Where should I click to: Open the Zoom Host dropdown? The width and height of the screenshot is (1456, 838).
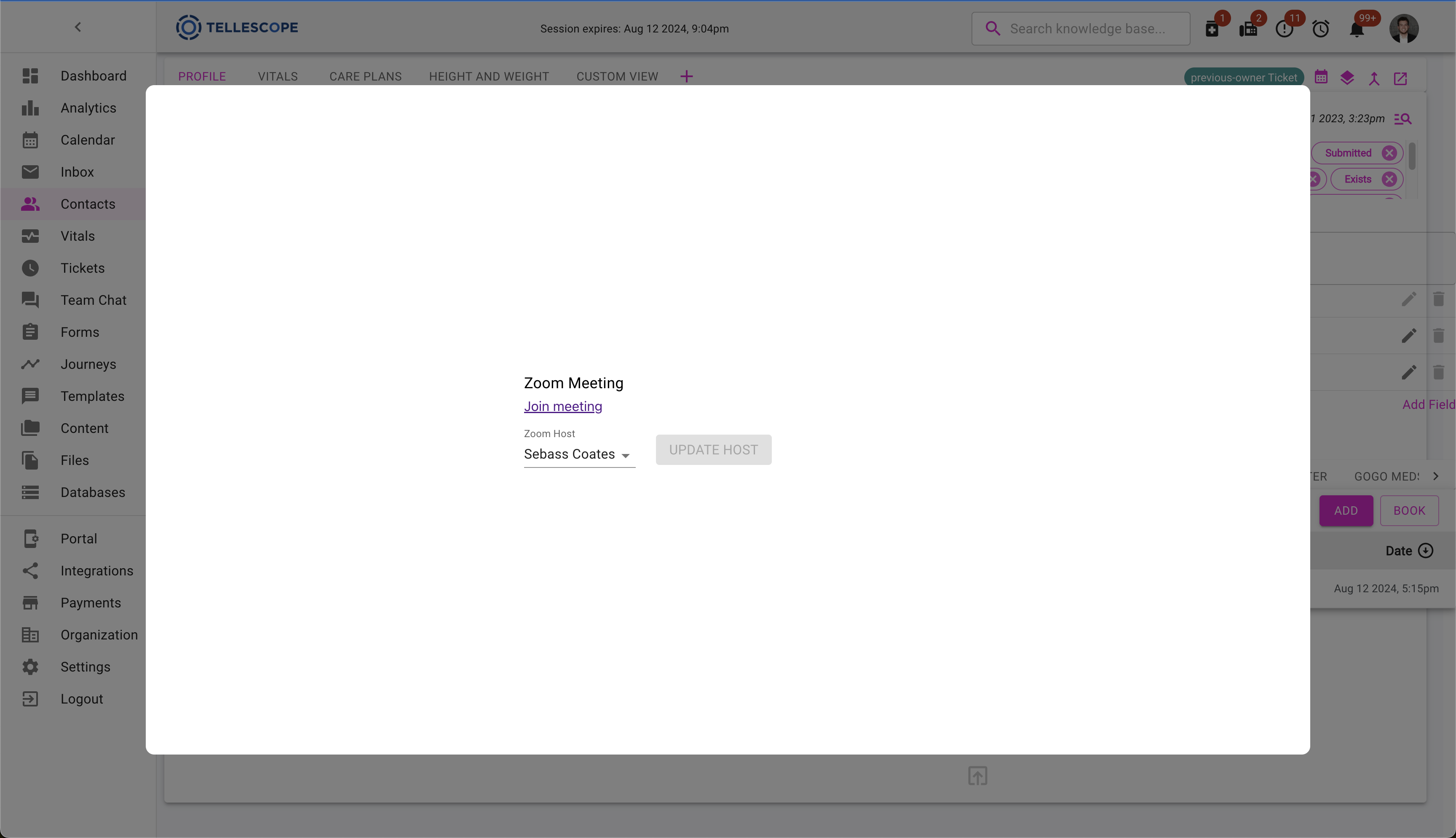click(x=579, y=454)
